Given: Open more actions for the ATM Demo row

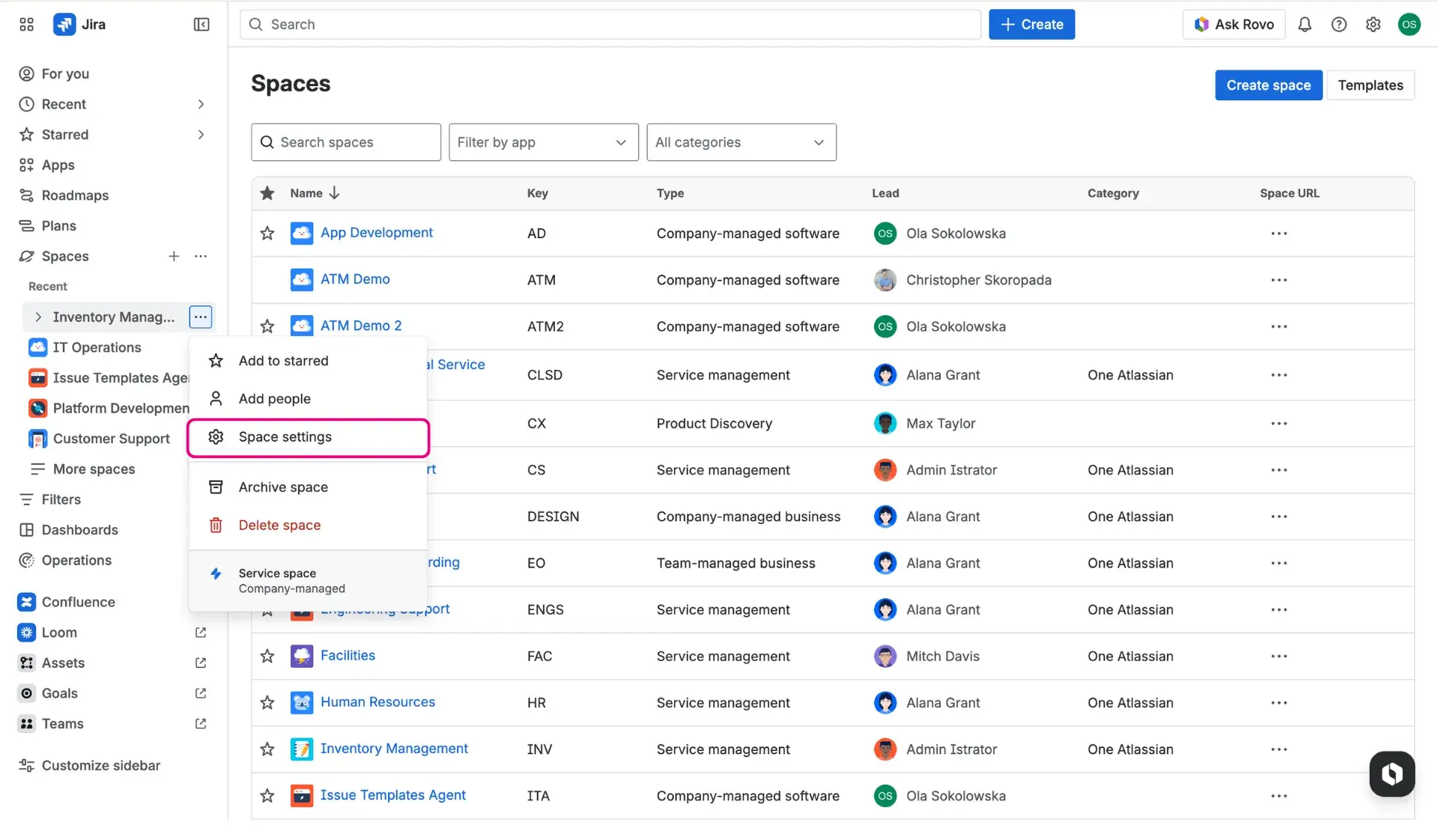Looking at the screenshot, I should (1278, 280).
